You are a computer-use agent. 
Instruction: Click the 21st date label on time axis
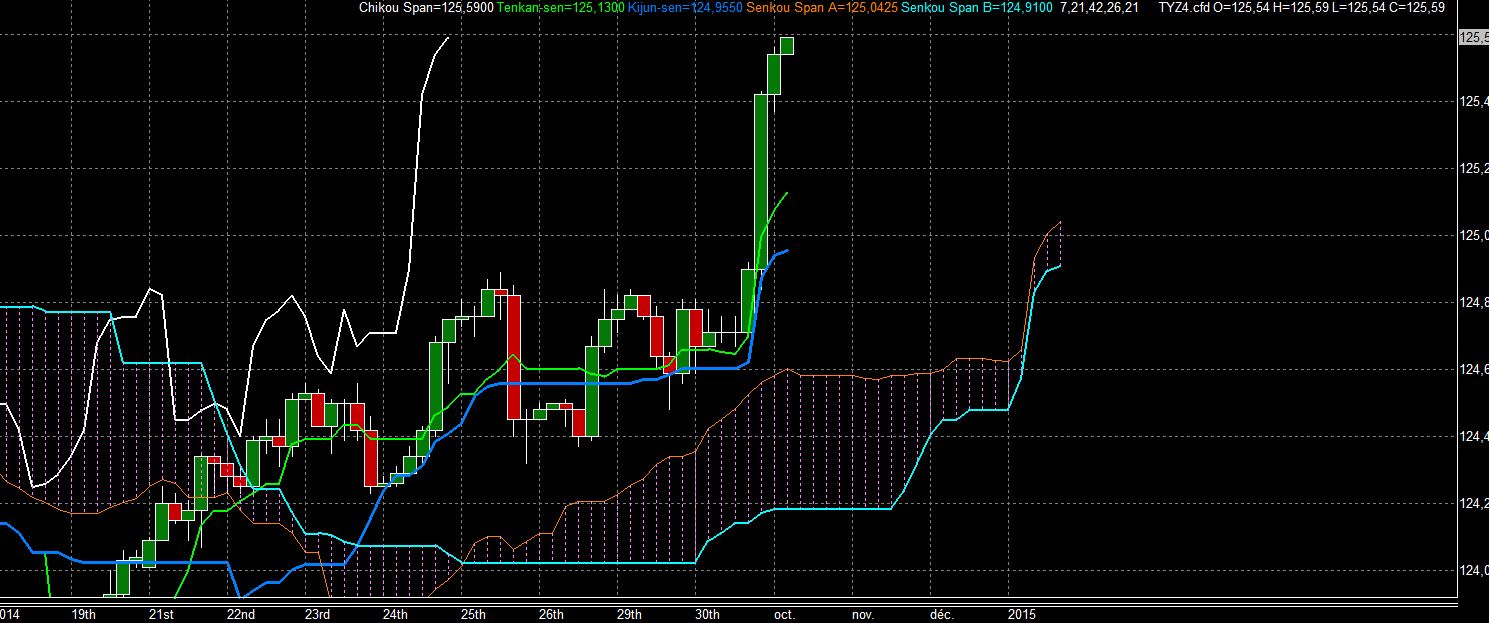point(162,613)
